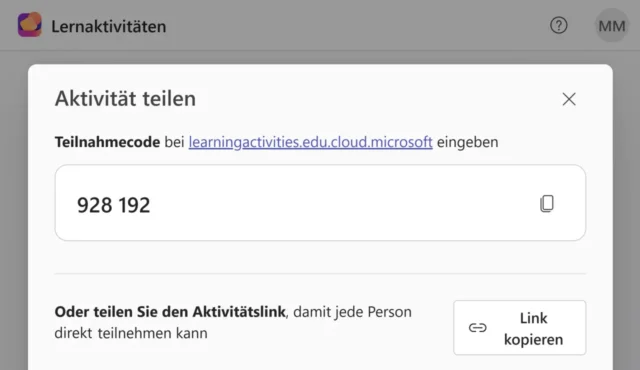Click the Oder teilen Sie den Aktivitätslink text
Viewport: 640px width, 370px height.
(170, 312)
